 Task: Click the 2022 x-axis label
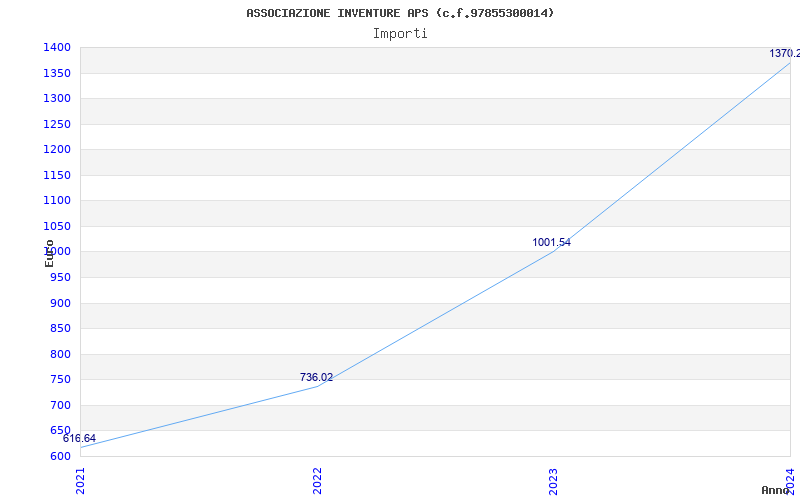pyautogui.click(x=317, y=481)
